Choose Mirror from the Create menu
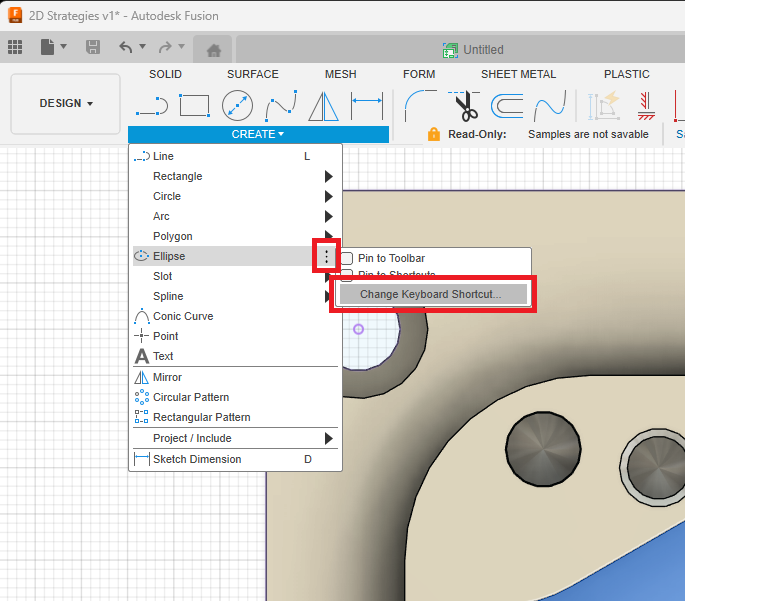The image size is (774, 601). click(x=235, y=377)
